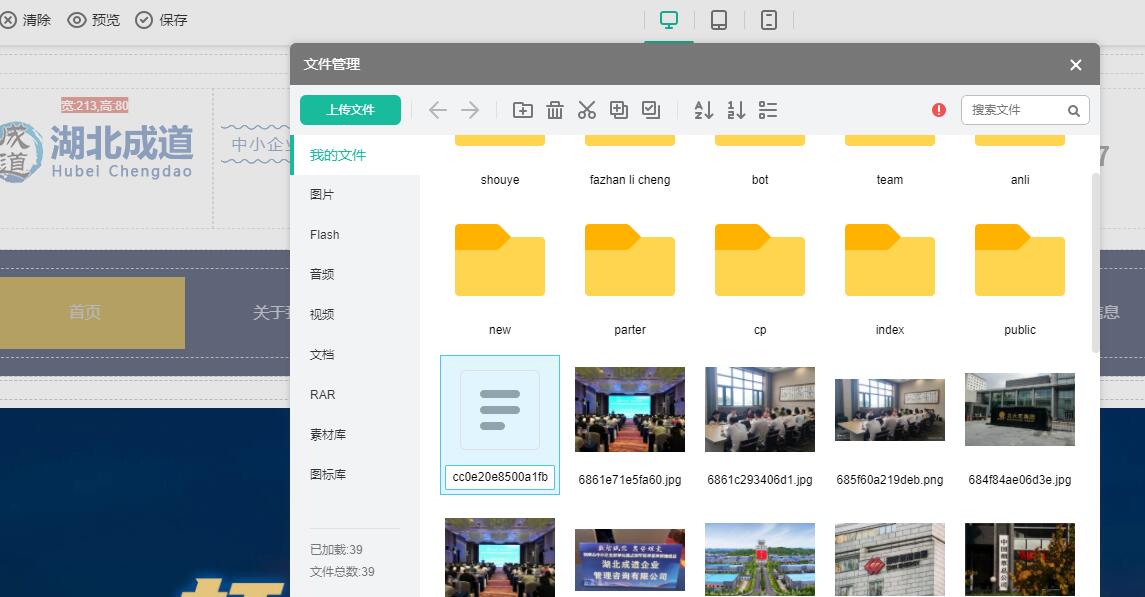Go back to the previous folder
The height and width of the screenshot is (597, 1145).
point(437,110)
